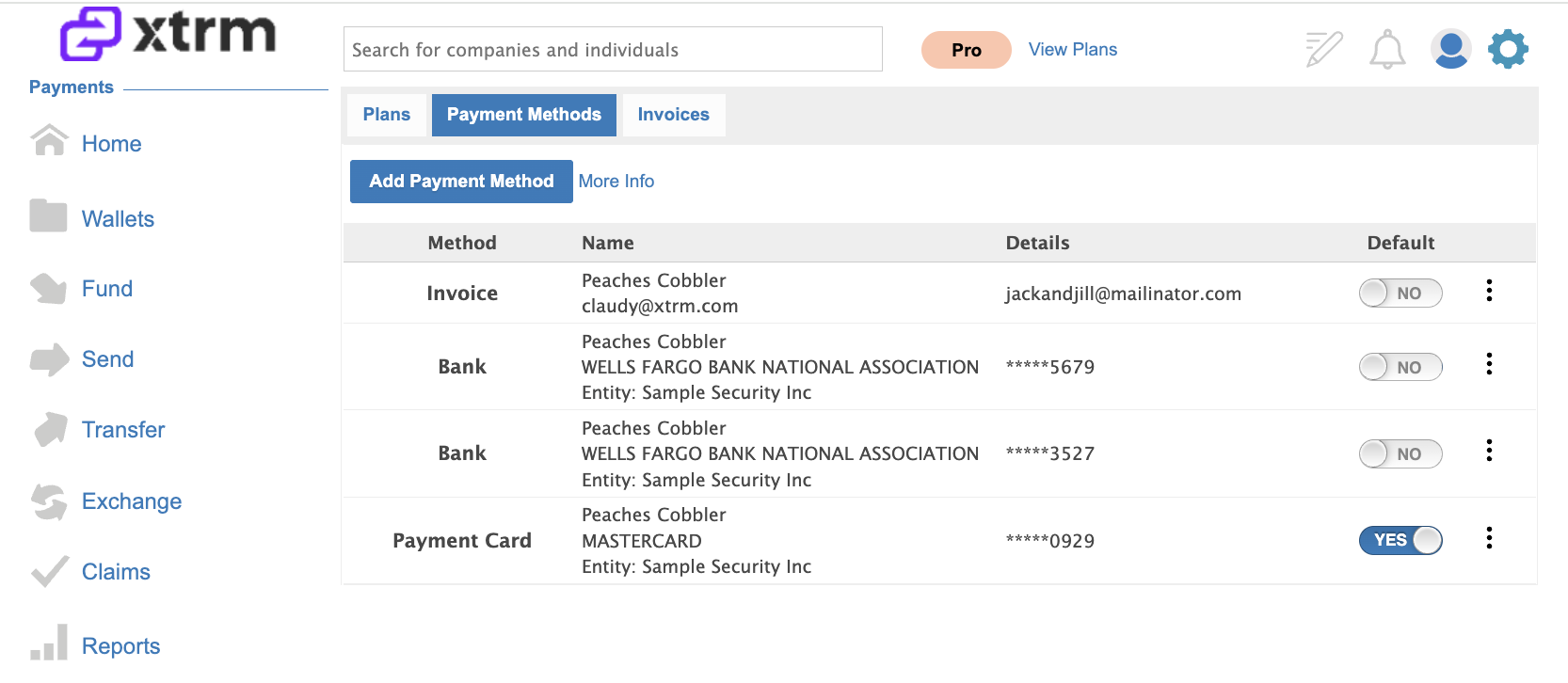Toggle default for bank account ending 3527
Screen dimensions: 1568x683
click(x=1400, y=453)
